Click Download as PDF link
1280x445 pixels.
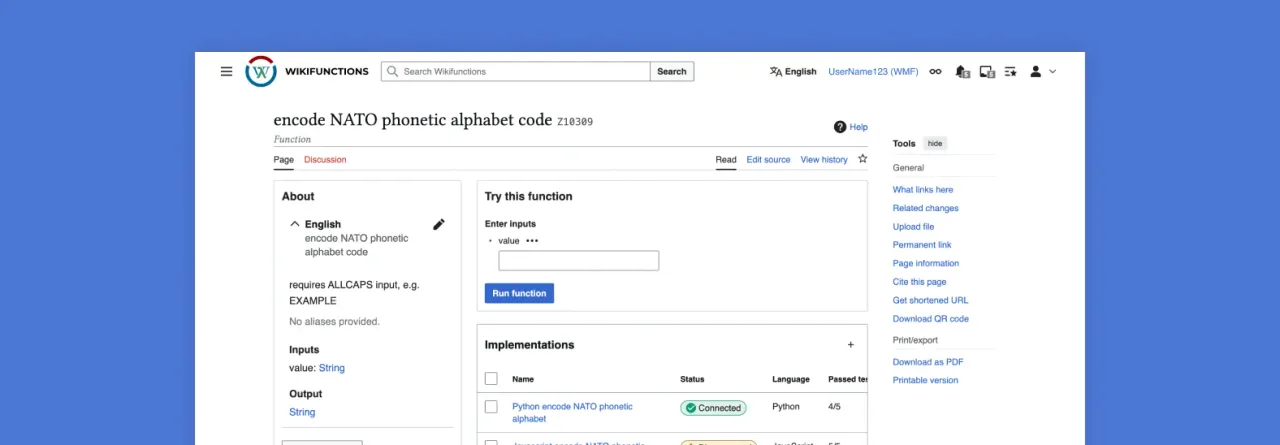point(928,362)
